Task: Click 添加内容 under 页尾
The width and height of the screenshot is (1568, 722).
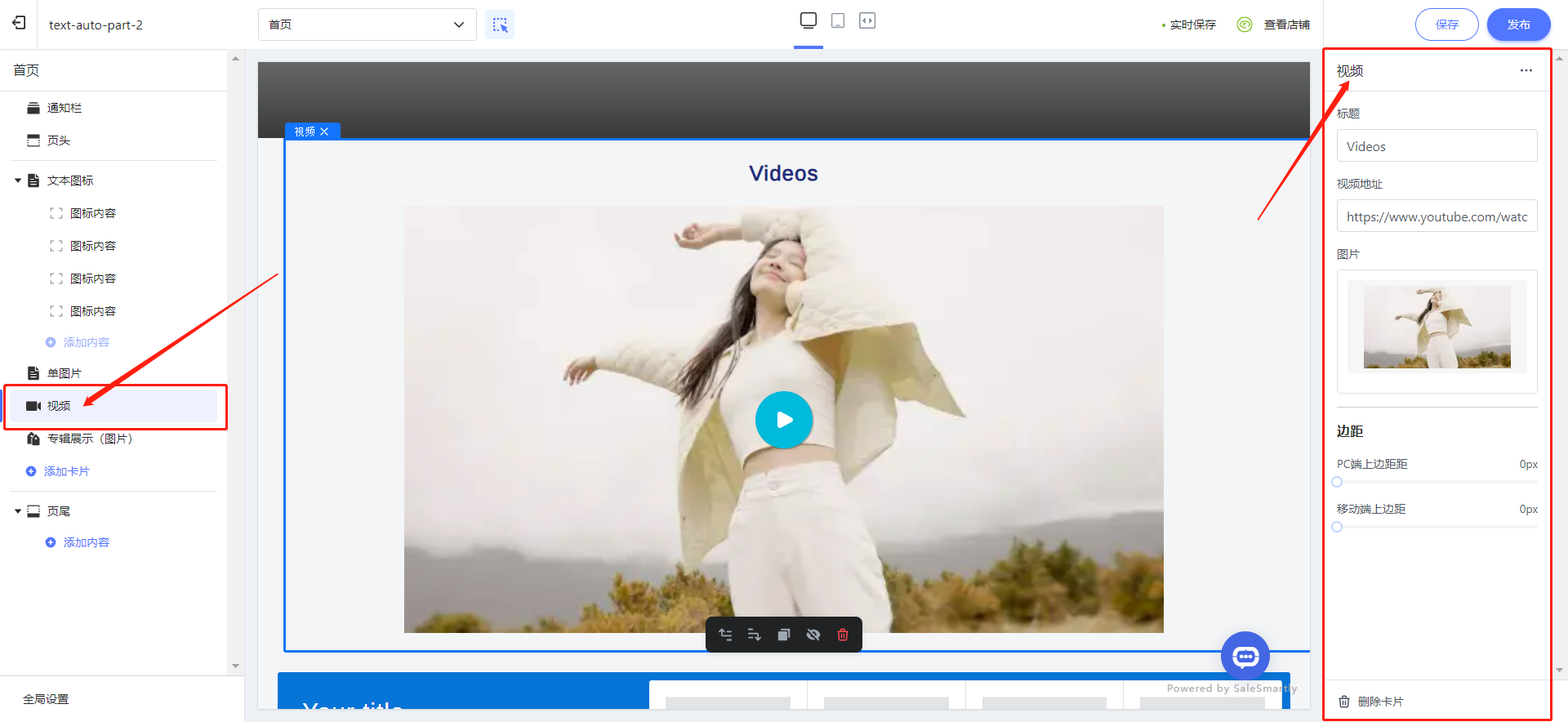Action: [78, 542]
